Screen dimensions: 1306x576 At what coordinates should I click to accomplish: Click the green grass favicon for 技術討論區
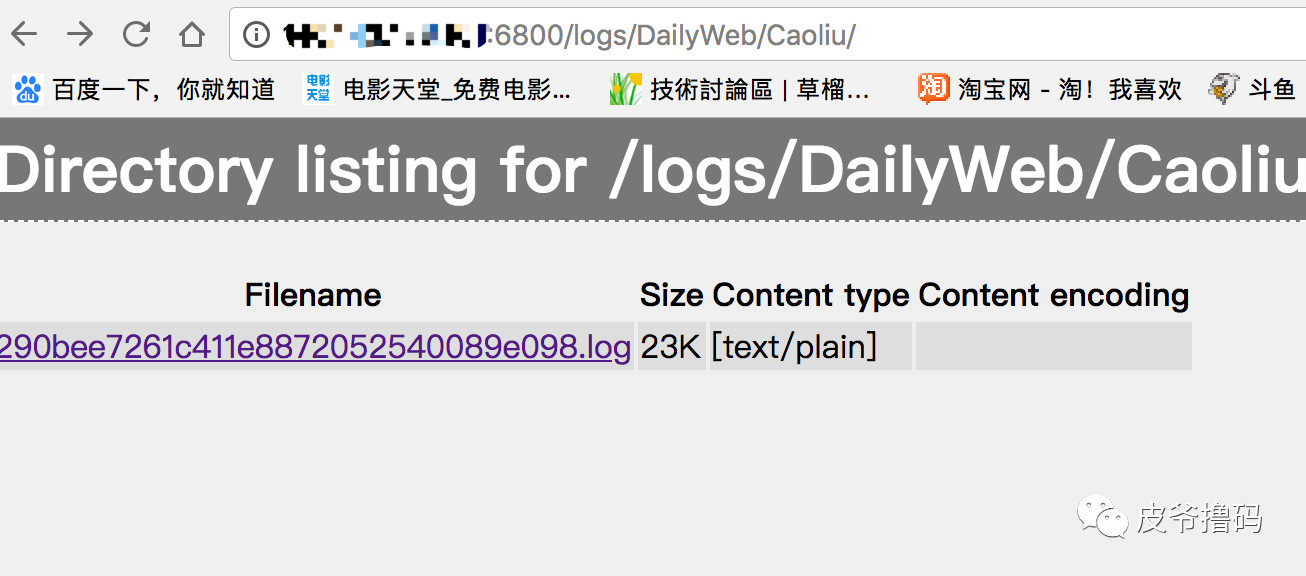625,89
